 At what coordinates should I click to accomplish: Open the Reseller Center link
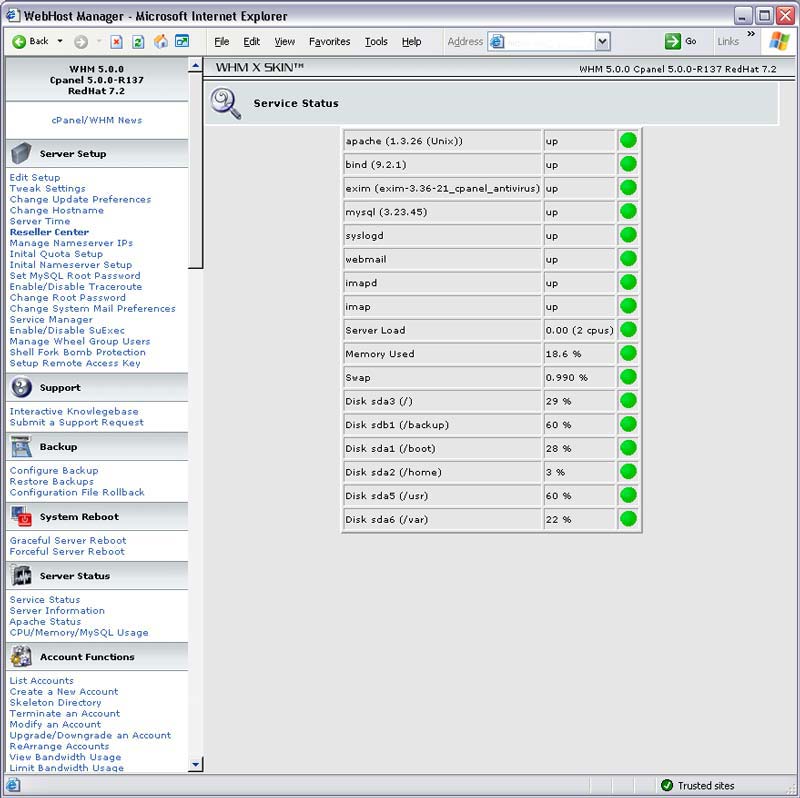[49, 232]
